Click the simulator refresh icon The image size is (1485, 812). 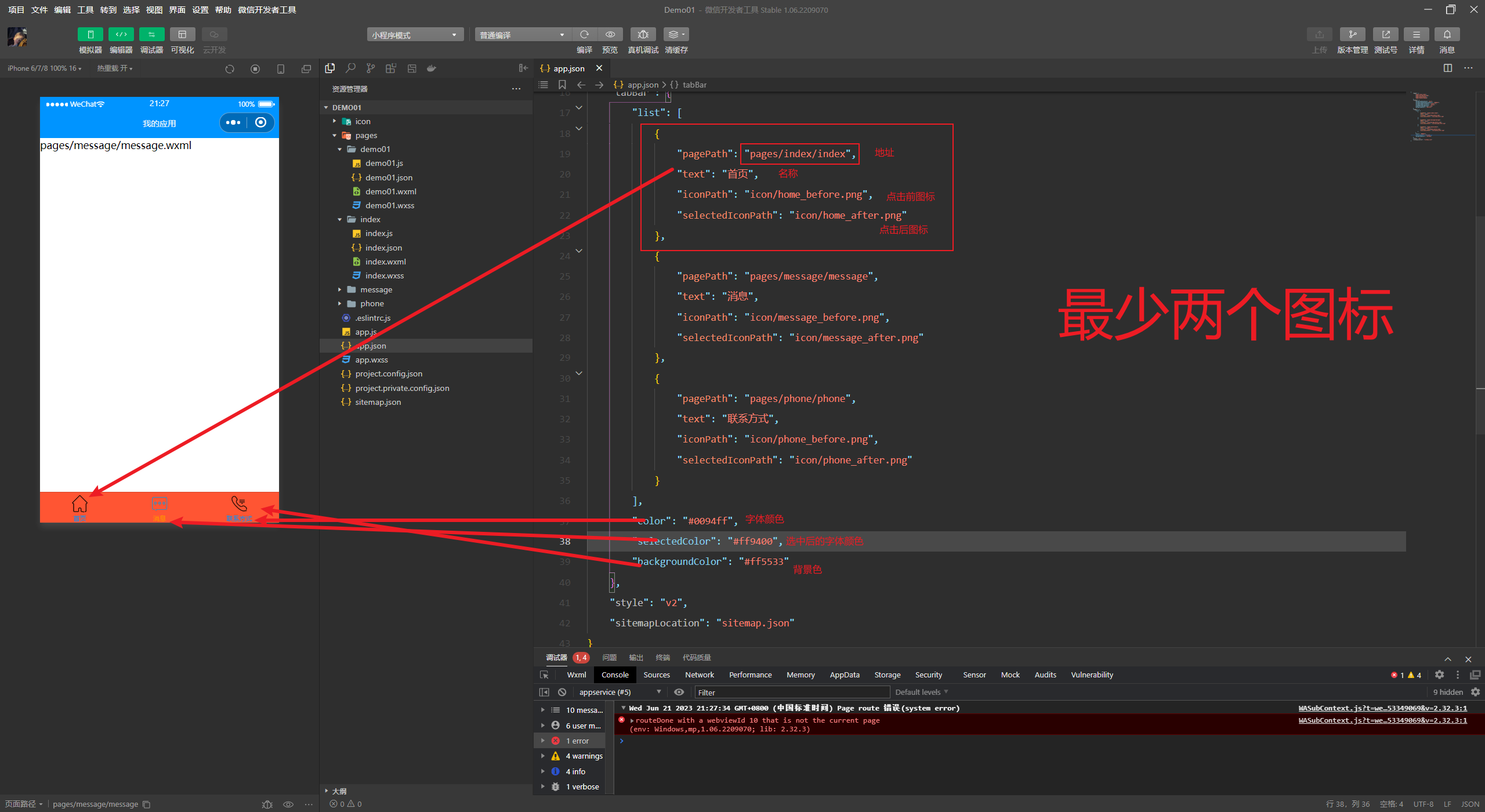click(x=230, y=69)
